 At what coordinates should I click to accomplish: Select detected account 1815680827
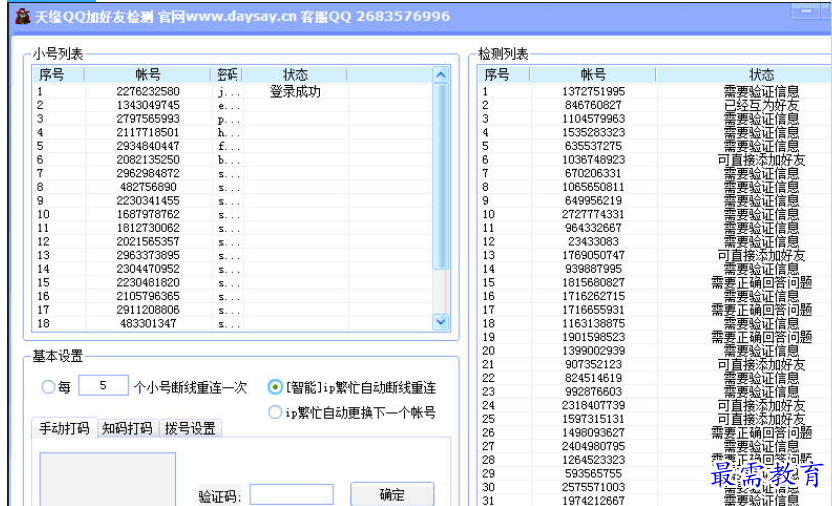point(593,283)
